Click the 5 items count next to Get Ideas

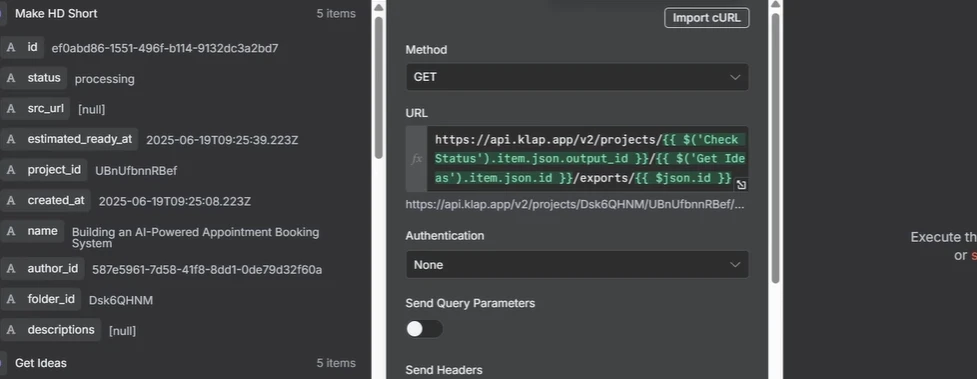pos(336,363)
